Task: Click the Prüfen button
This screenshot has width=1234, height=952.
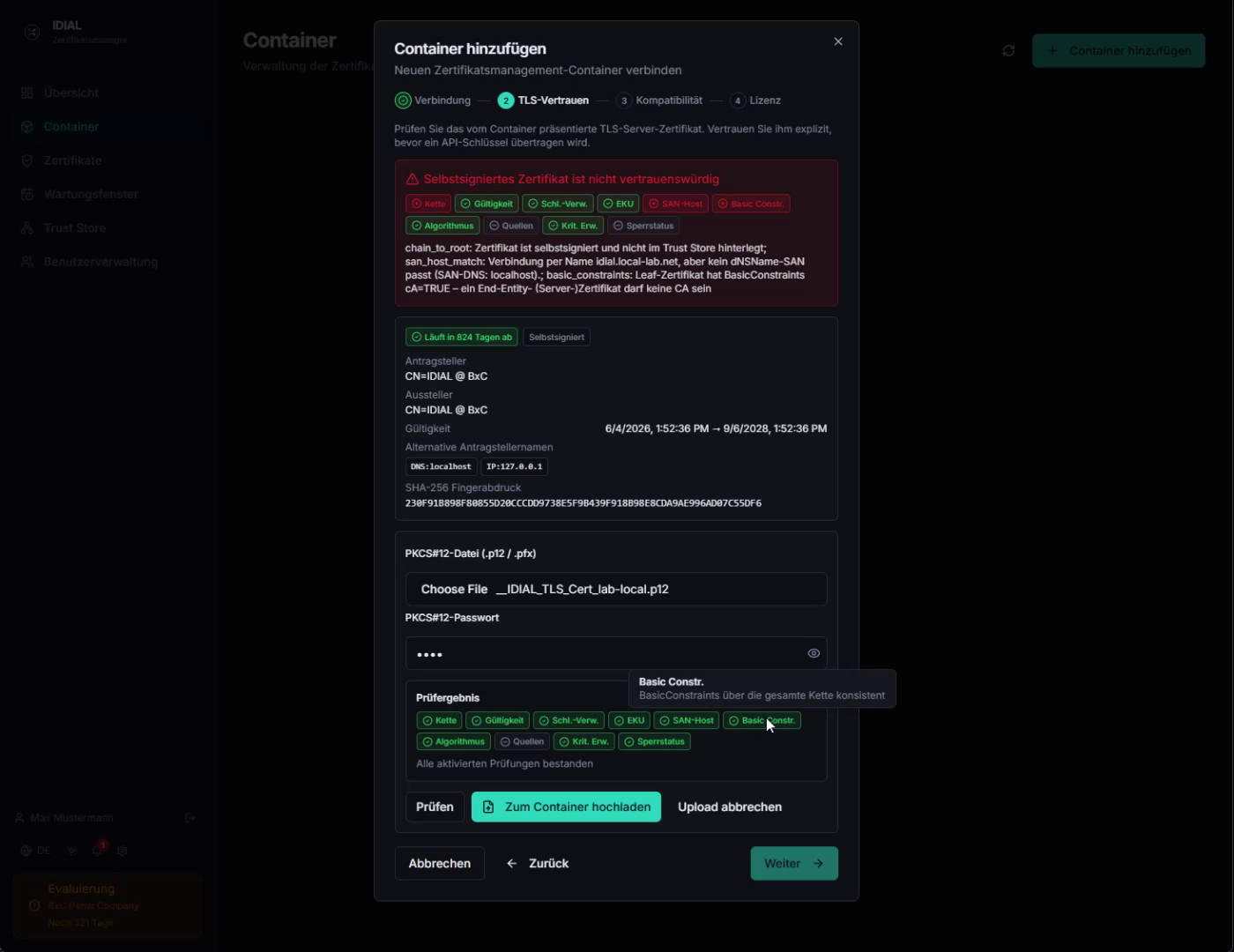Action: pos(435,807)
